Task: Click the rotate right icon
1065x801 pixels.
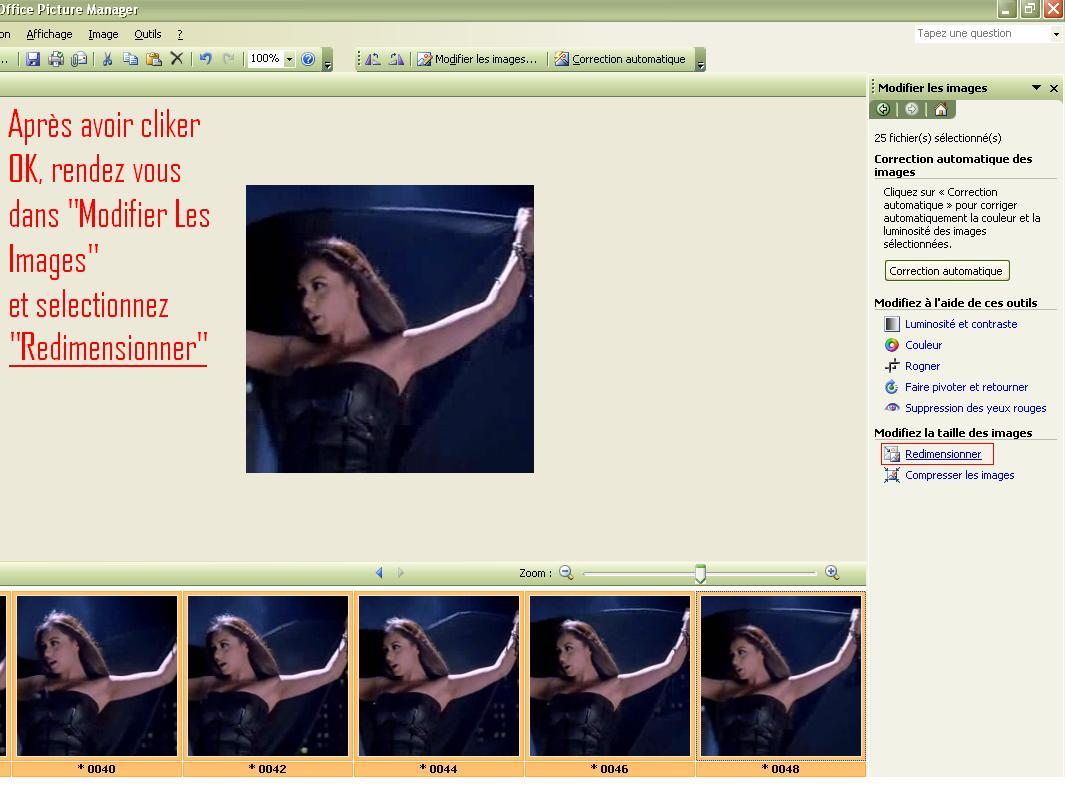Action: (397, 59)
